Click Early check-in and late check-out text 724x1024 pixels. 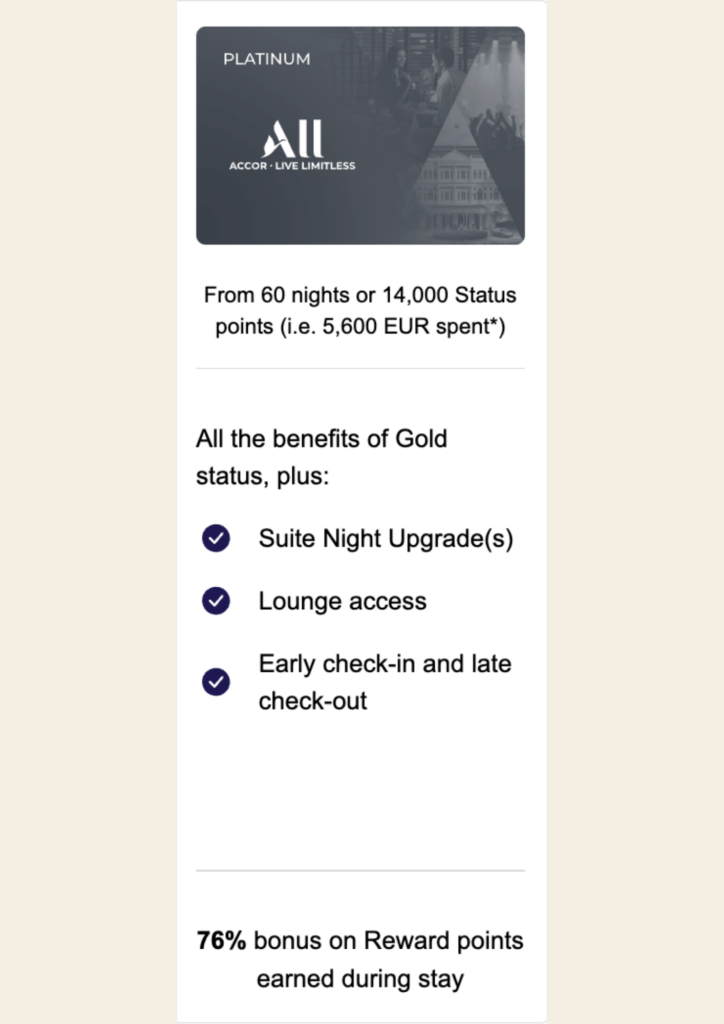pyautogui.click(x=385, y=682)
